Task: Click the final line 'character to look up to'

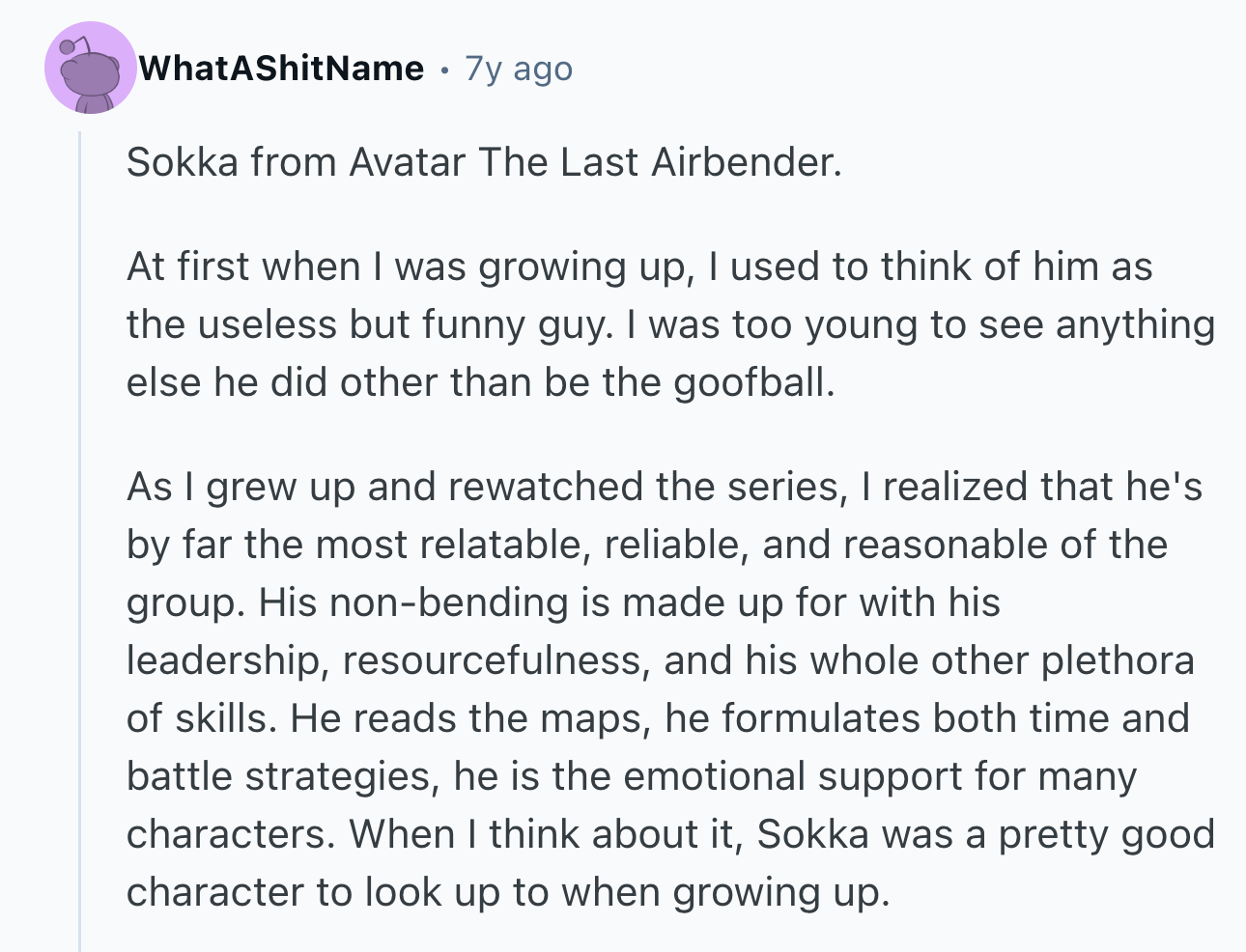Action: [507, 892]
